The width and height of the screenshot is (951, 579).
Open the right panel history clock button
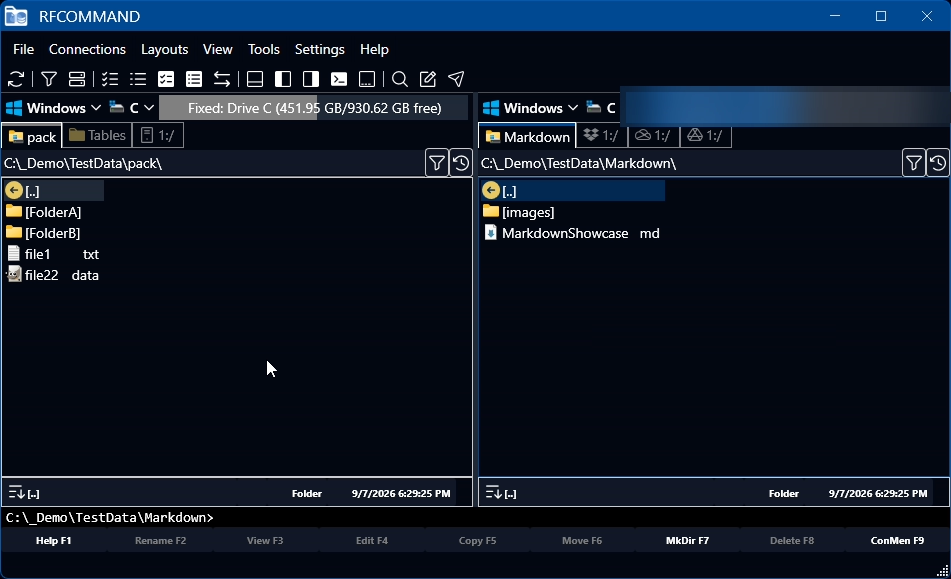(x=938, y=163)
